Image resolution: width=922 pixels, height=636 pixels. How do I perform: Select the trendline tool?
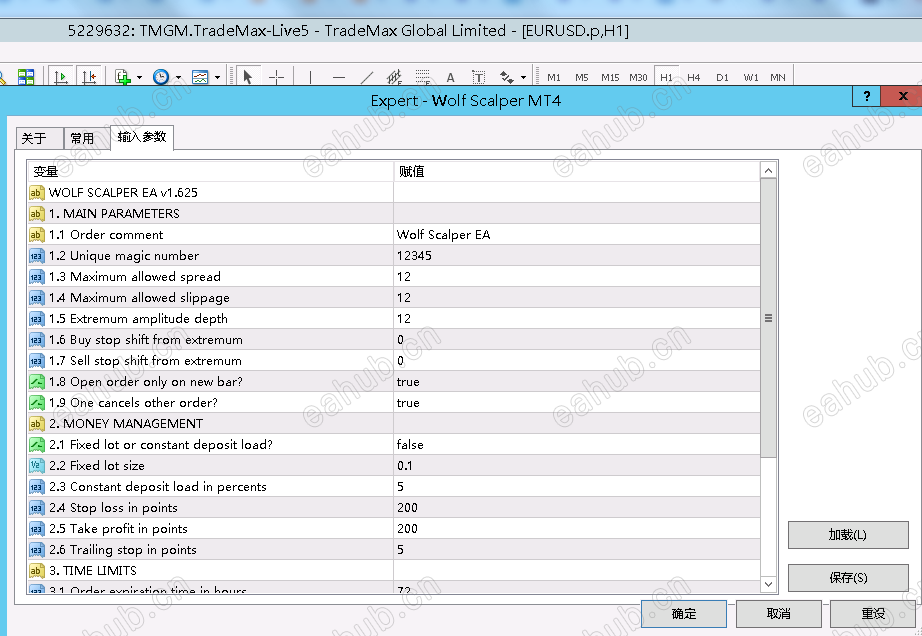[367, 77]
